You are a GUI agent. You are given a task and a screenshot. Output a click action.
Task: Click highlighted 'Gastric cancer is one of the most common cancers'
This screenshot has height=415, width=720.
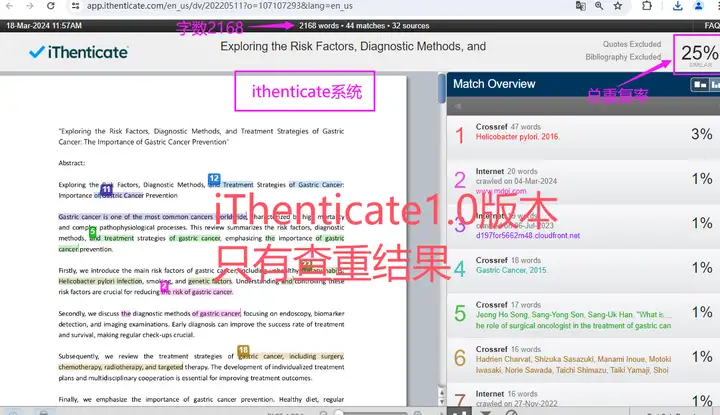pos(136,217)
